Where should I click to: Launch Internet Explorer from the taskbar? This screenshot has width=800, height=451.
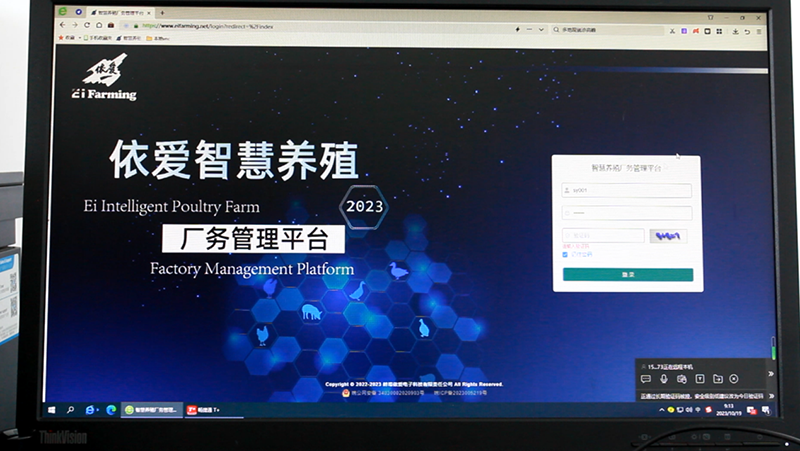pos(90,410)
